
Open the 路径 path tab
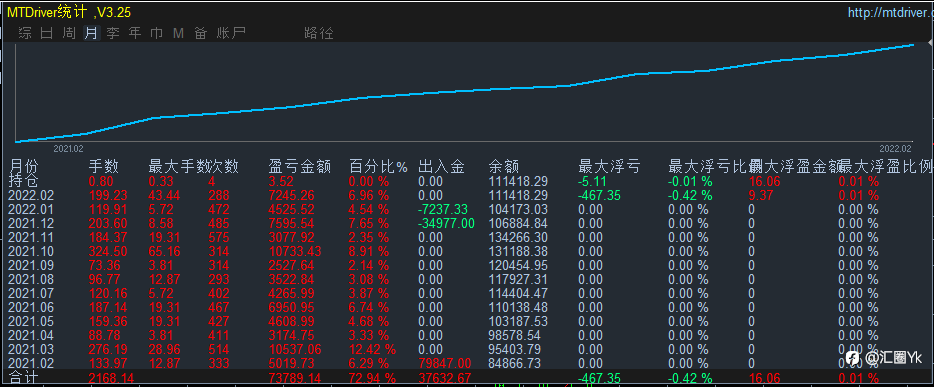pos(319,33)
